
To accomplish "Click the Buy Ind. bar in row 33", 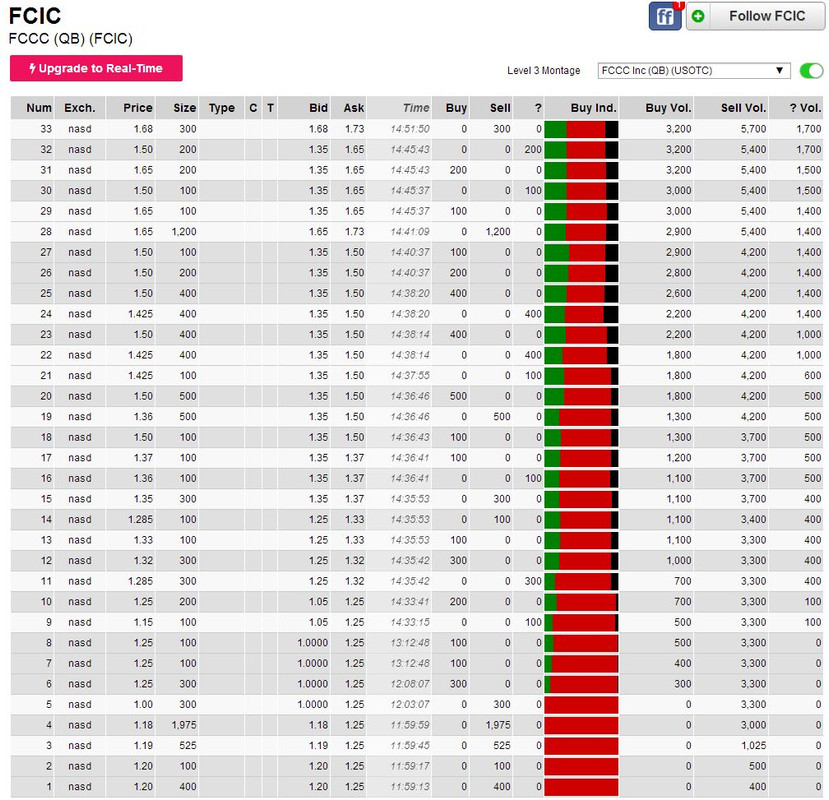I will (x=581, y=129).
